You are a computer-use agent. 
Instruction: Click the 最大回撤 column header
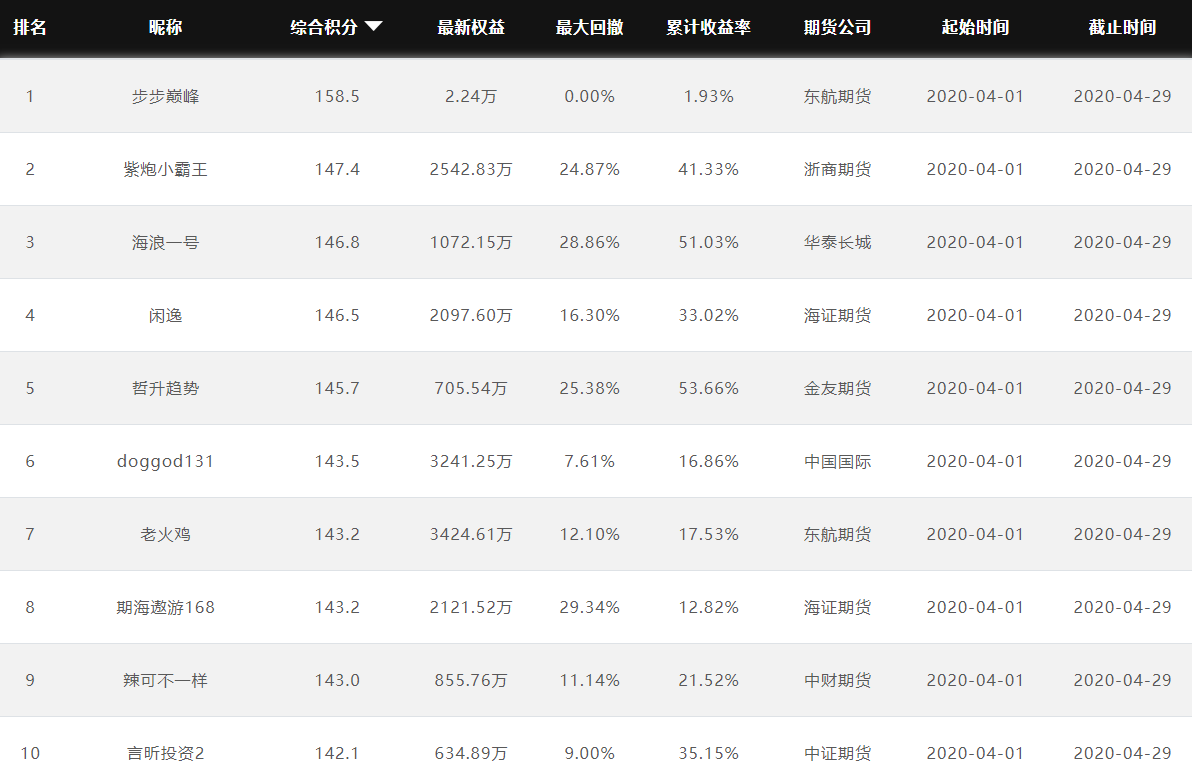click(590, 27)
